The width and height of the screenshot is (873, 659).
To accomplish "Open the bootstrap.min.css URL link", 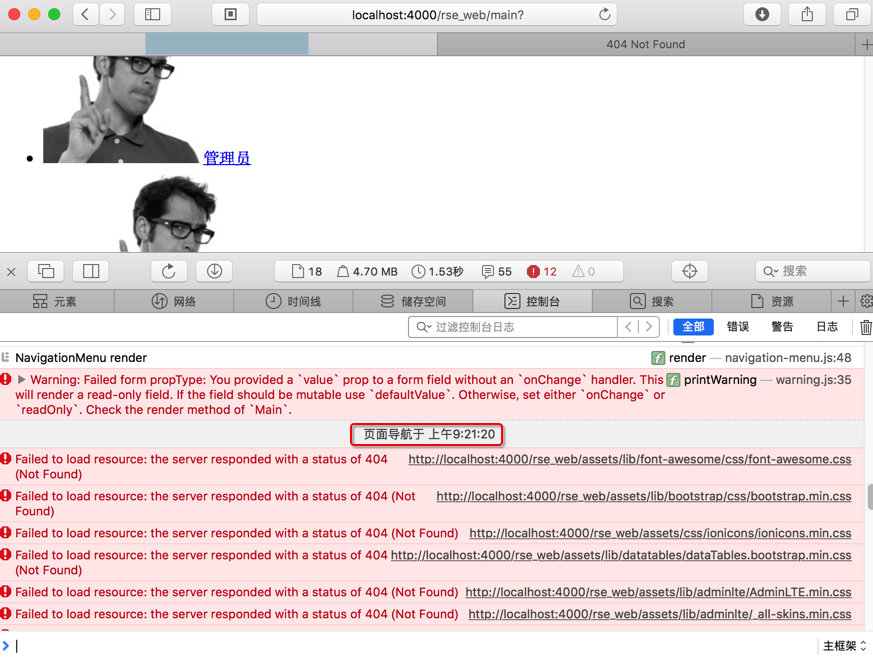I will 644,496.
